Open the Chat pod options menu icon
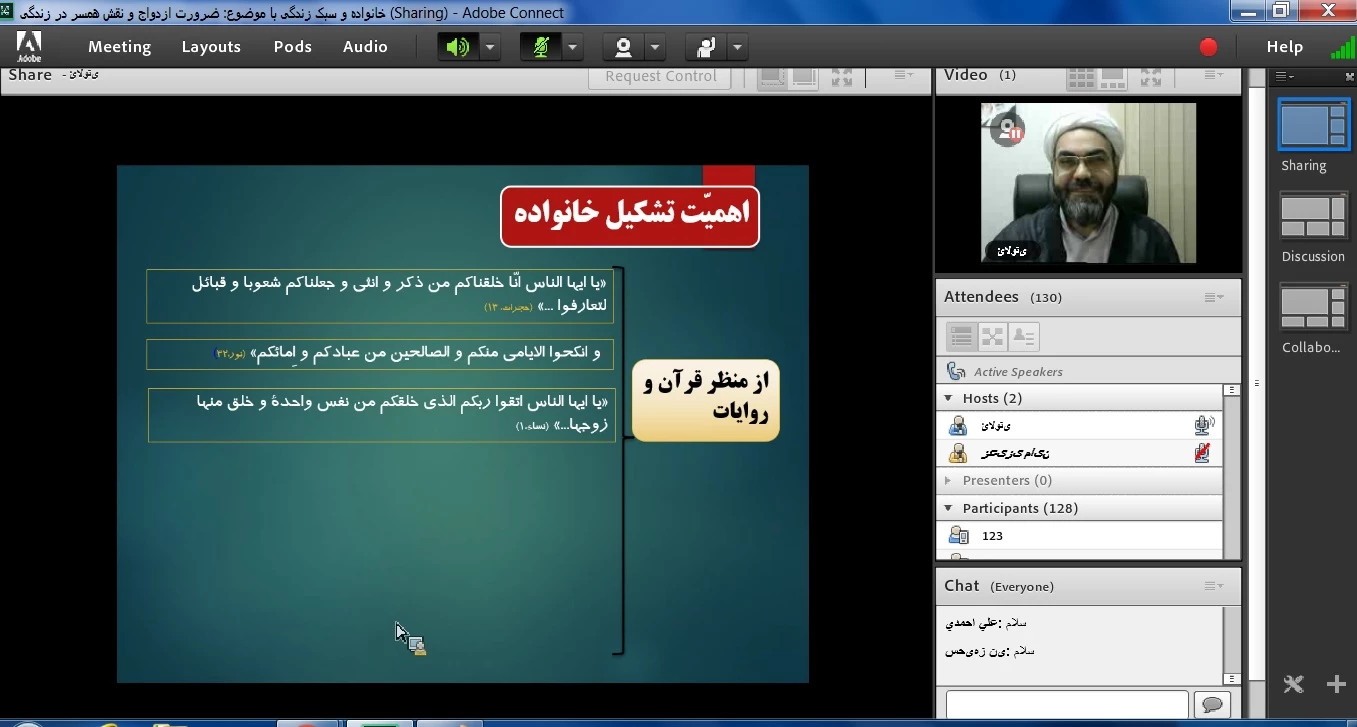 (1213, 586)
